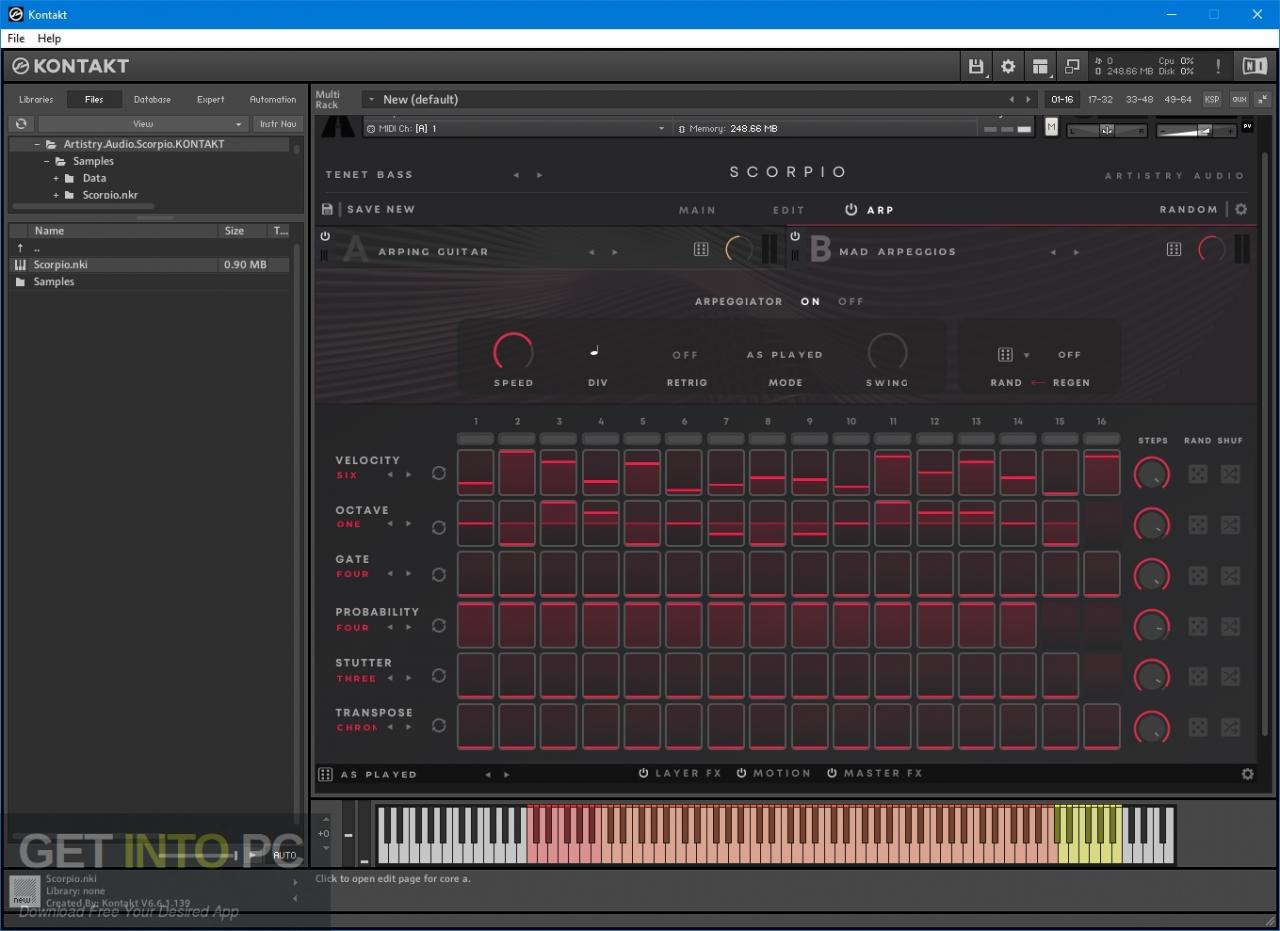Switch to the Expert tab
The height and width of the screenshot is (931, 1280).
point(210,99)
